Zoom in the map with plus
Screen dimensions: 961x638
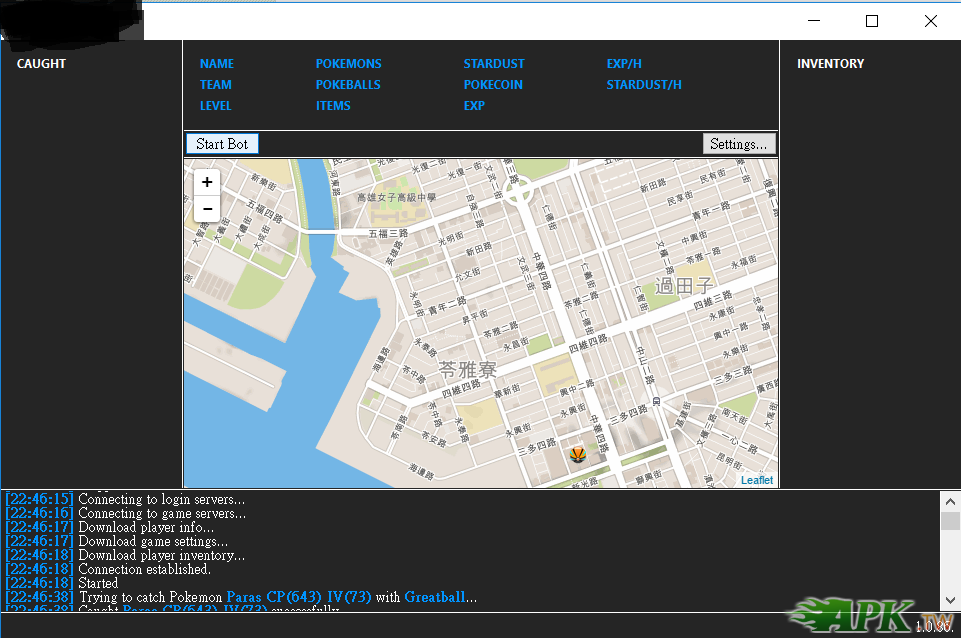[207, 182]
